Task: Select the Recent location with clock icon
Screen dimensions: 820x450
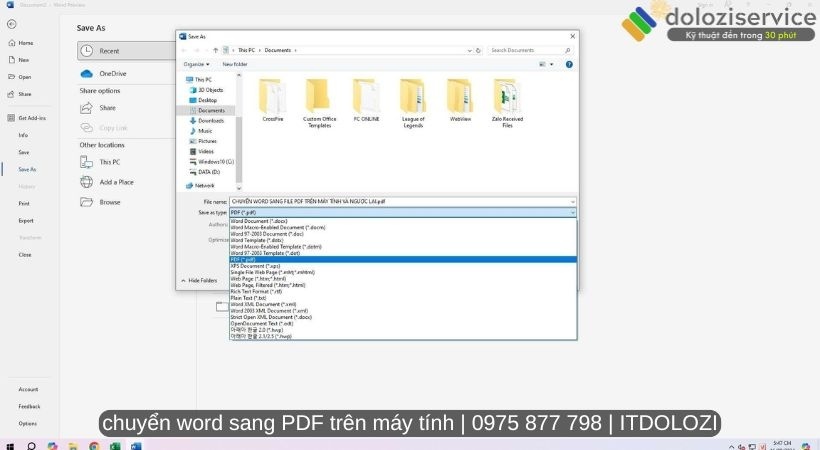Action: coord(127,51)
